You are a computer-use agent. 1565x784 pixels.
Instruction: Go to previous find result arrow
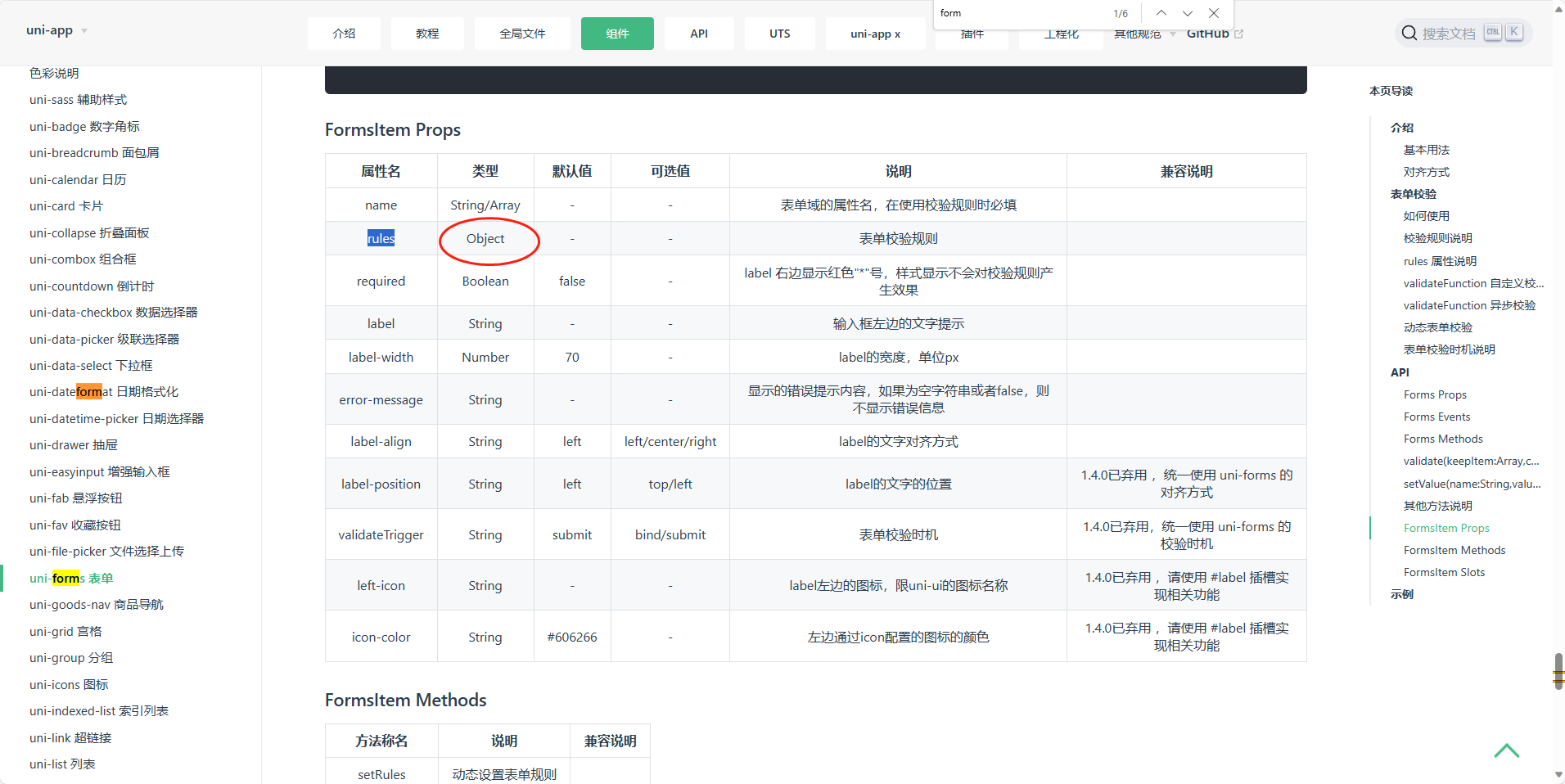pos(1161,13)
